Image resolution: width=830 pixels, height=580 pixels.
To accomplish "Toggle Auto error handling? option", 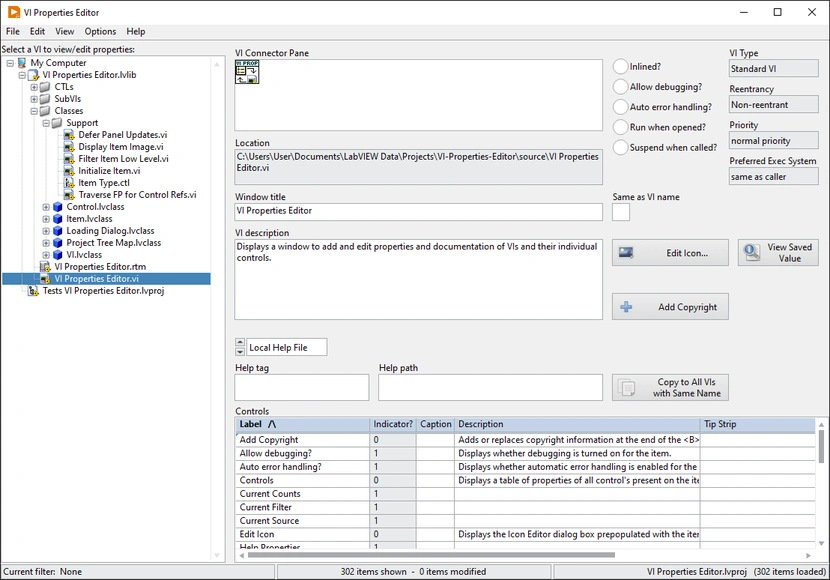I will click(620, 107).
